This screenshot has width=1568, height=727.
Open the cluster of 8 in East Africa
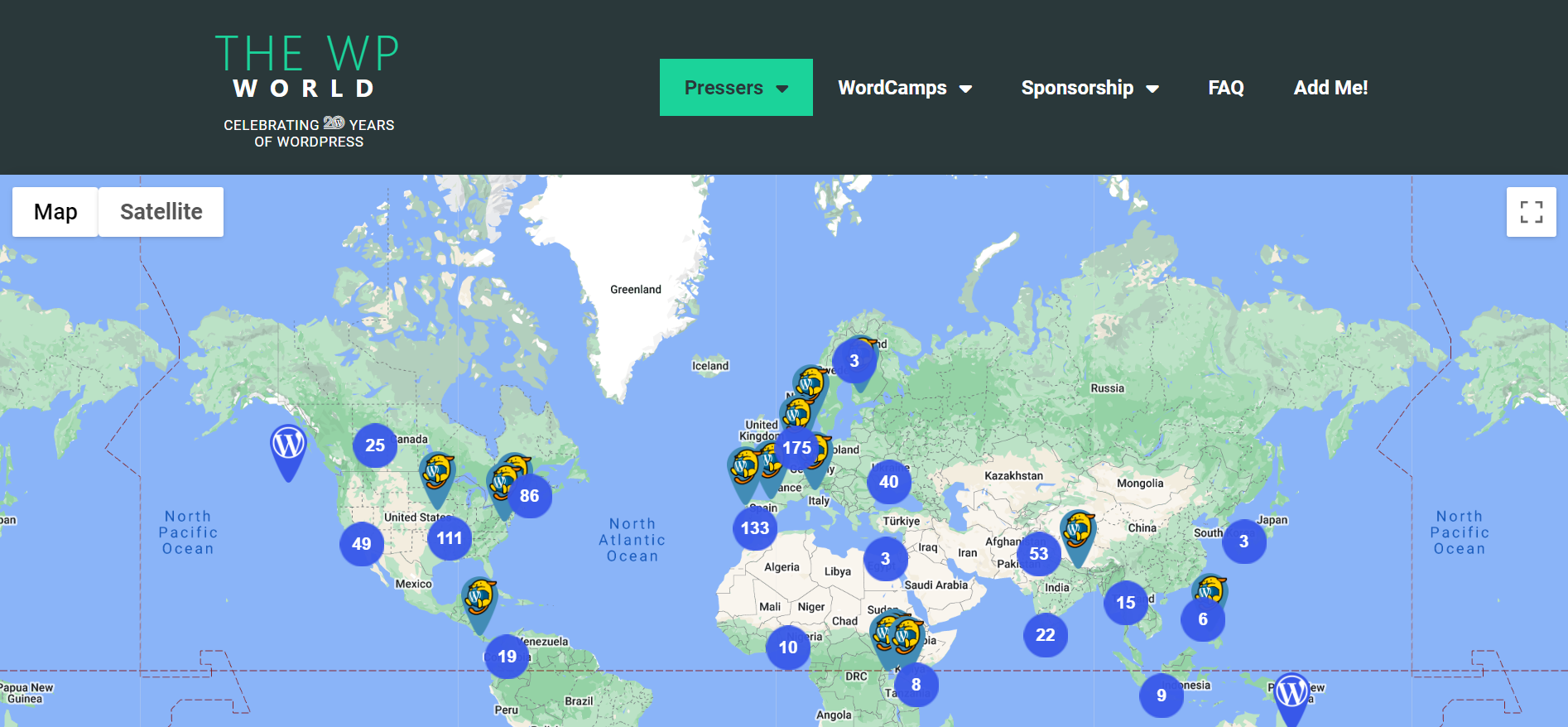coord(916,685)
